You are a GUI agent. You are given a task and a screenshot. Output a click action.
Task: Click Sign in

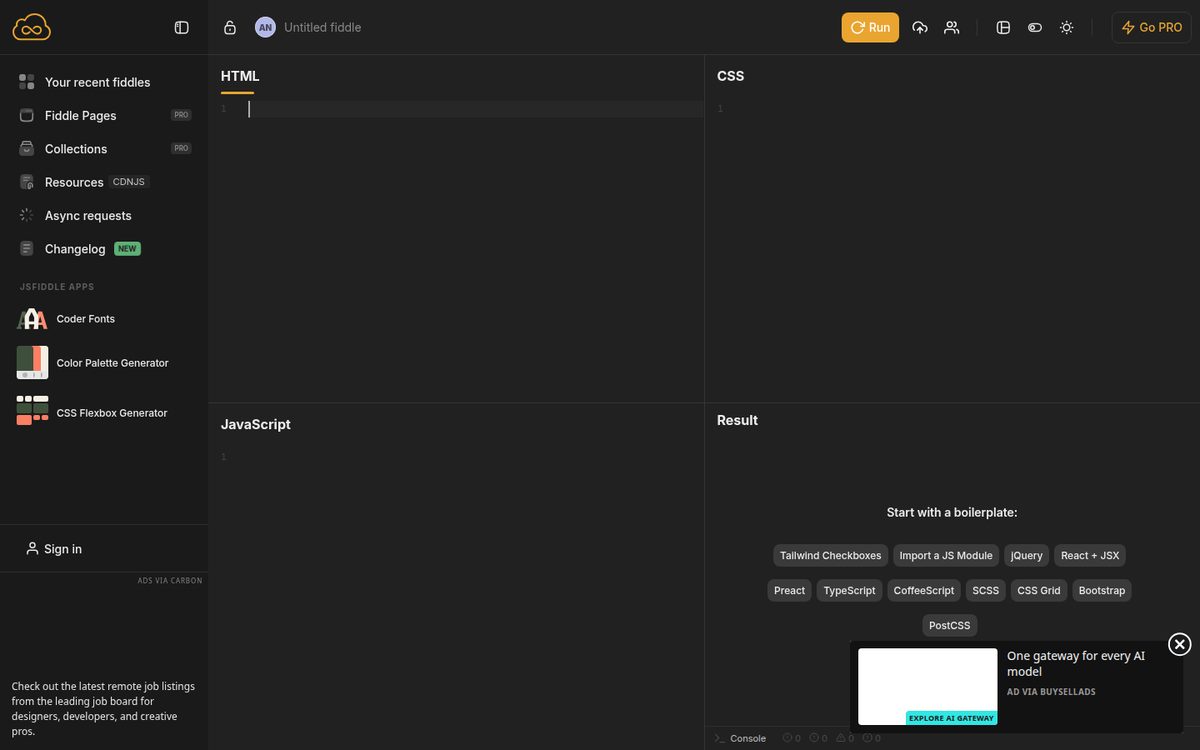click(x=54, y=549)
